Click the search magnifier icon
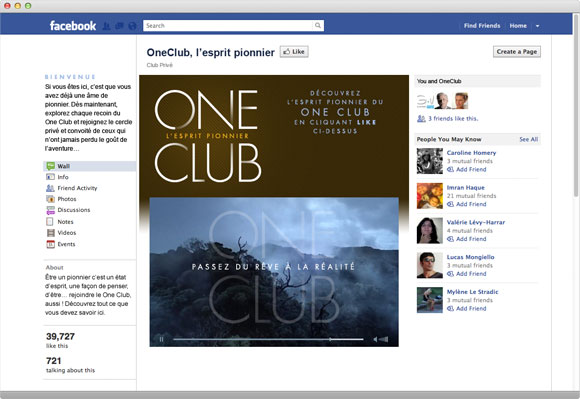 point(318,26)
